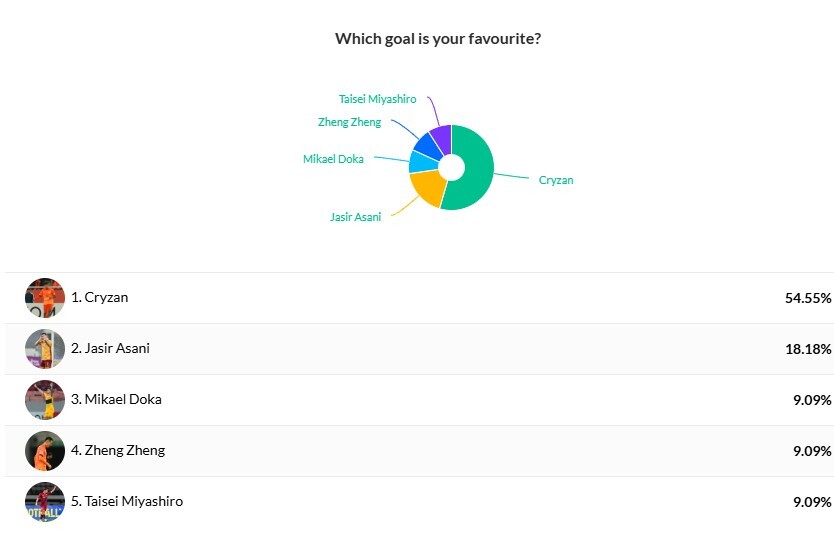Select the dark blue Zheng Zheng slice
The width and height of the screenshot is (834, 544).
coord(429,145)
